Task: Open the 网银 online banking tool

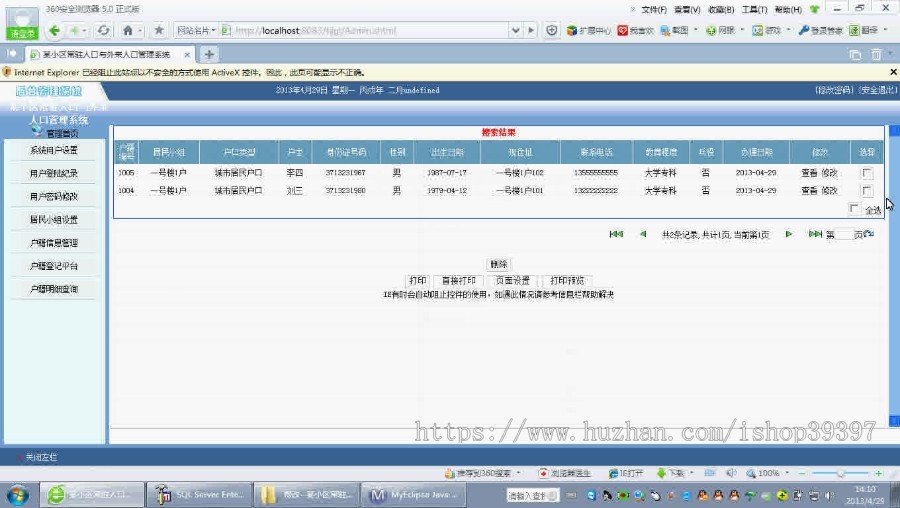Action: pos(720,30)
